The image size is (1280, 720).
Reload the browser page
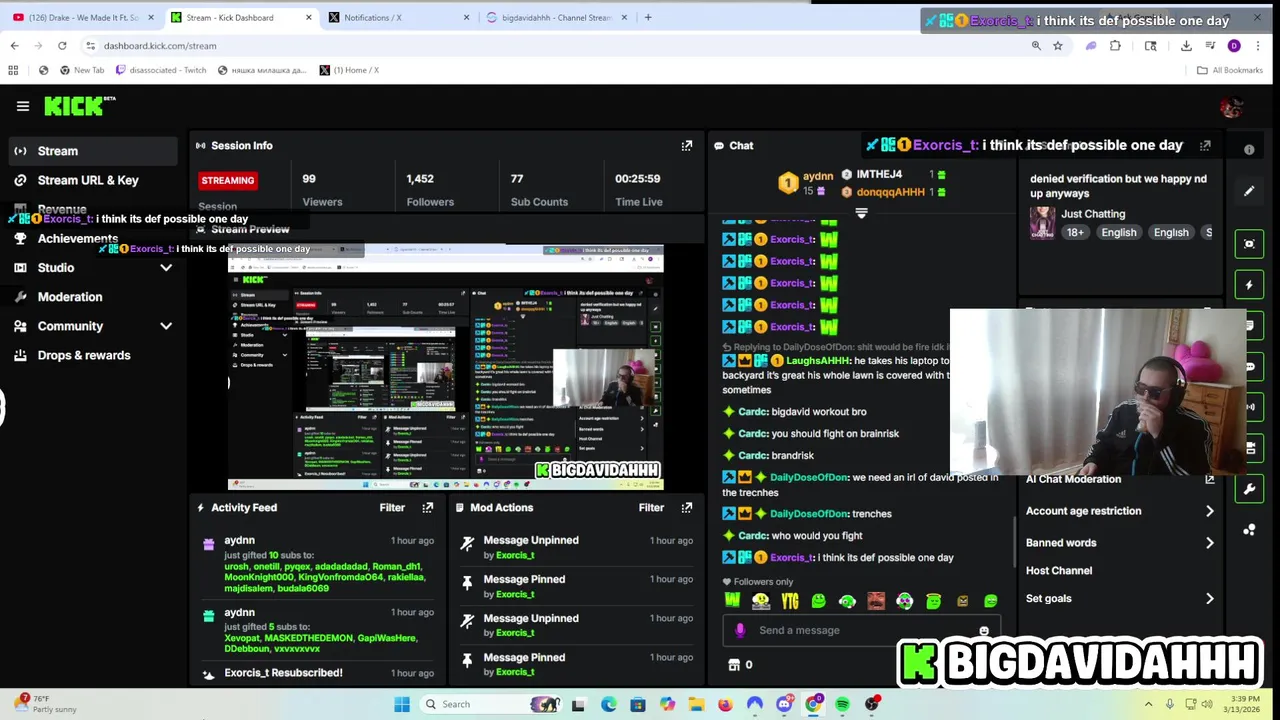(x=62, y=46)
